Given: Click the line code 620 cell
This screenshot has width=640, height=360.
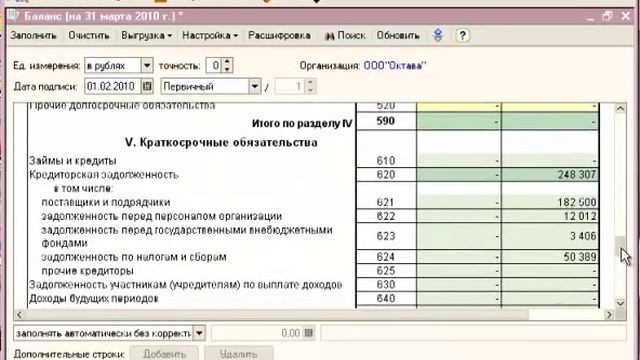Looking at the screenshot, I should click(x=386, y=175).
